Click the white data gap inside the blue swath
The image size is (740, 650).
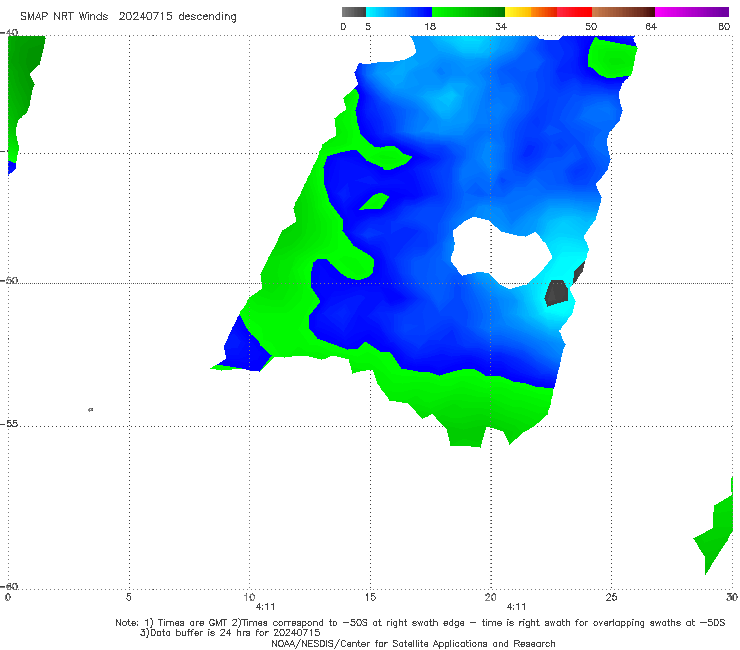(x=500, y=253)
